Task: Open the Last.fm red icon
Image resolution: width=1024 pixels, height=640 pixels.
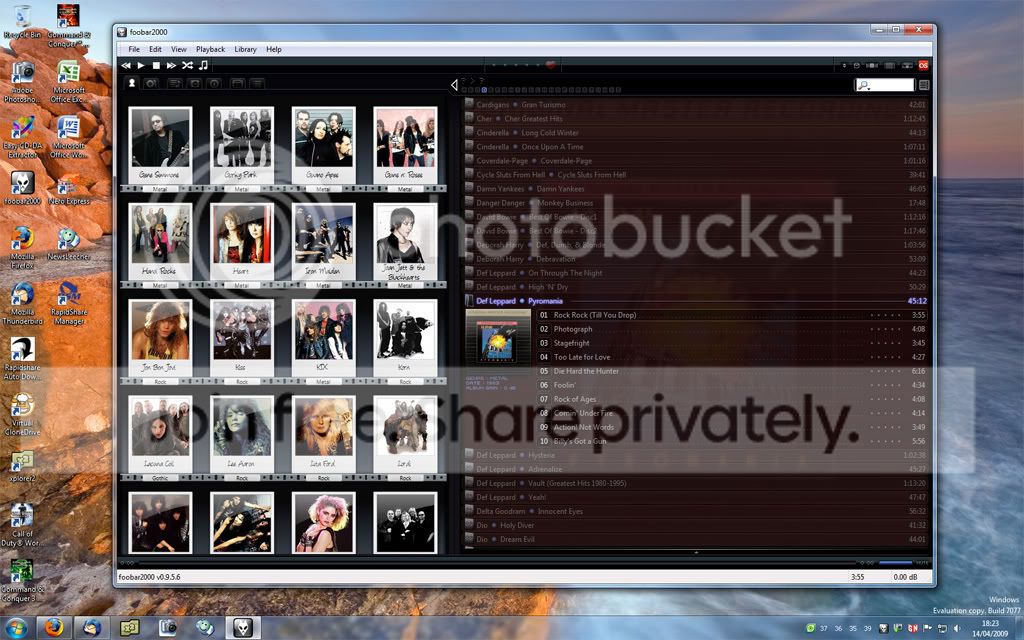Action: 923,65
